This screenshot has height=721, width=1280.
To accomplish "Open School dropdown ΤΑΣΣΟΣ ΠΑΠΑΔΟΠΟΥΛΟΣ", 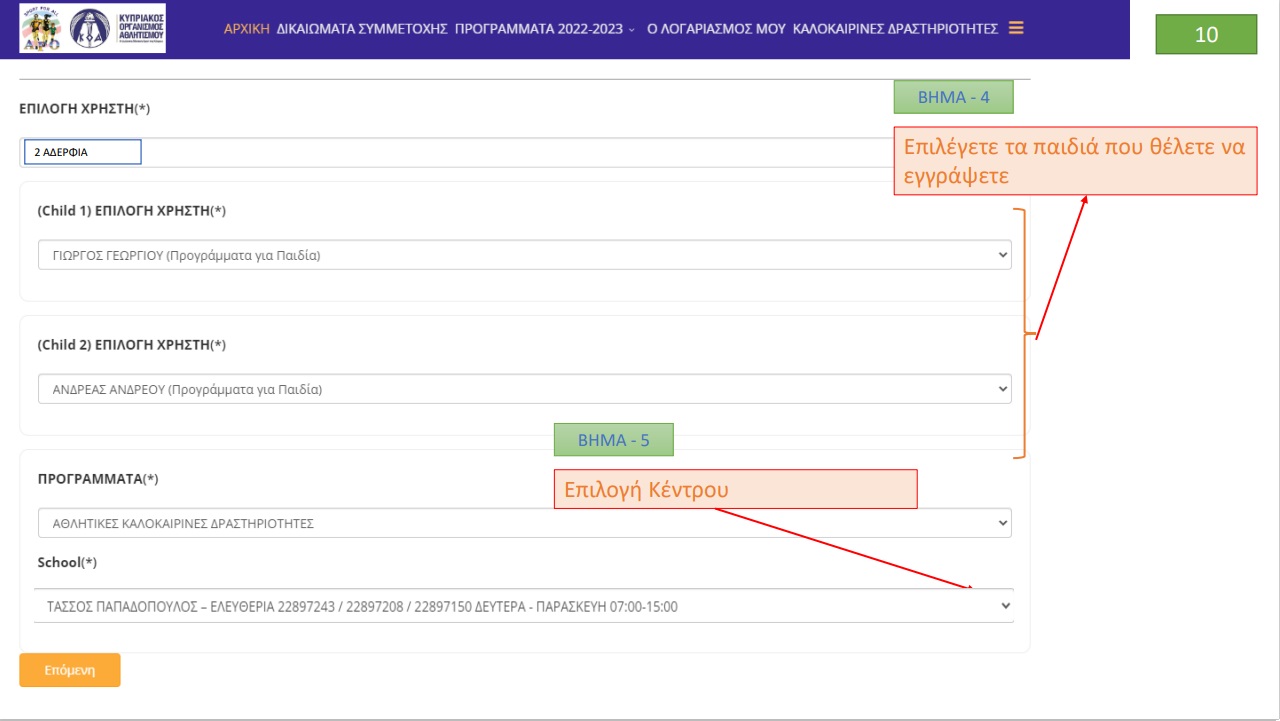I will click(x=524, y=606).
